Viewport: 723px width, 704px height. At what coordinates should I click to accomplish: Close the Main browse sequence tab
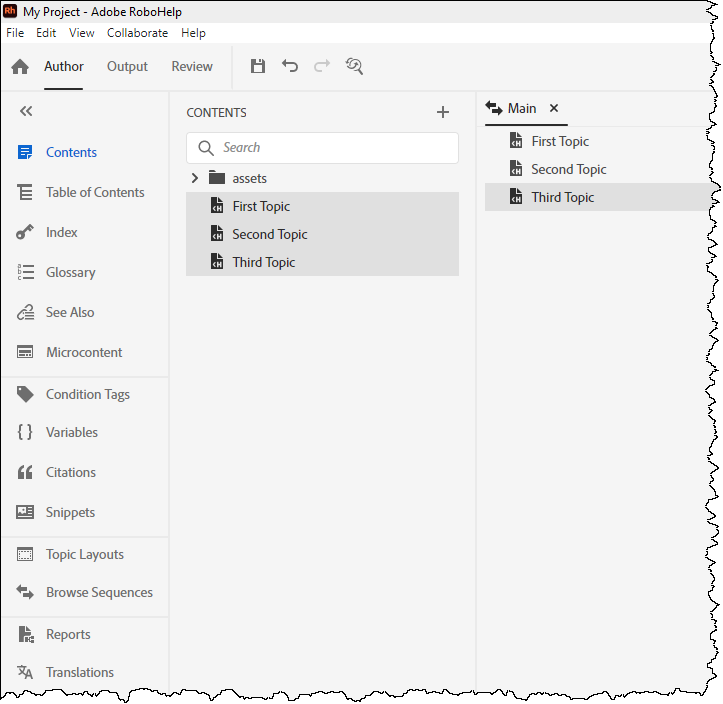click(x=554, y=108)
